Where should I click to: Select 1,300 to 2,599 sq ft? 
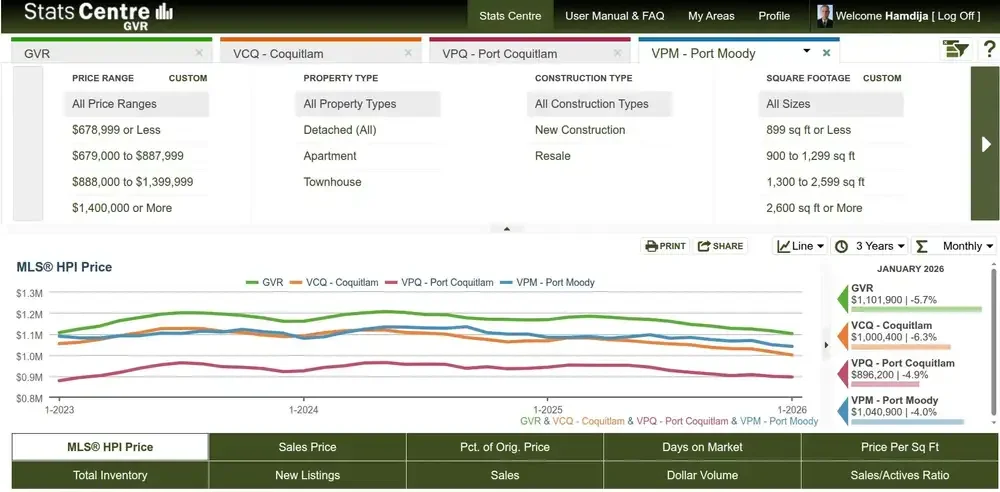click(831, 182)
